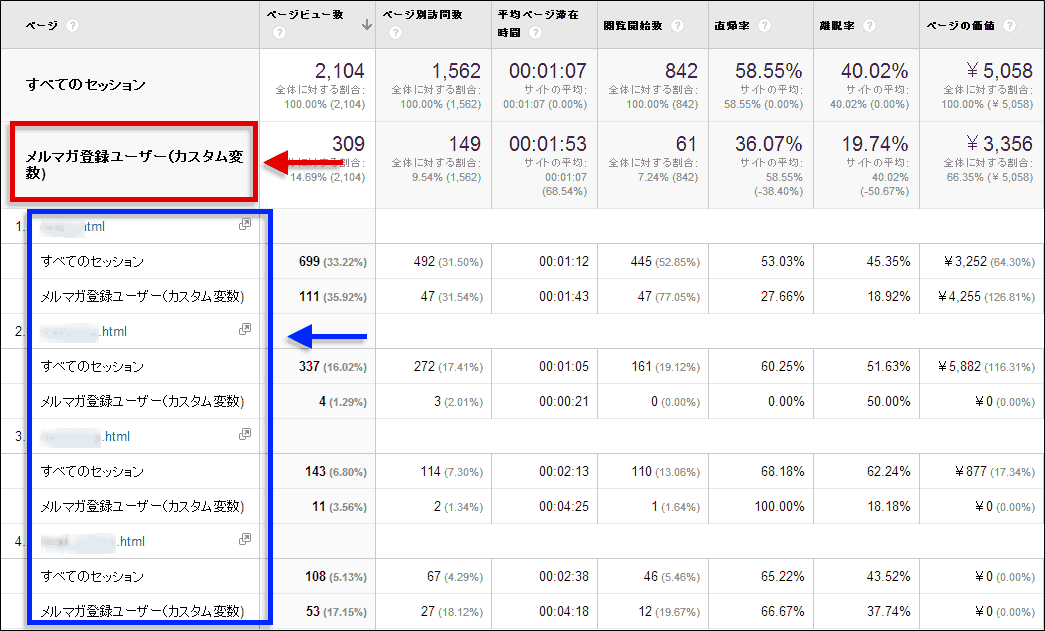The height and width of the screenshot is (631, 1045).
Task: Click help icon next to 離脱率
Action: [x=870, y=25]
